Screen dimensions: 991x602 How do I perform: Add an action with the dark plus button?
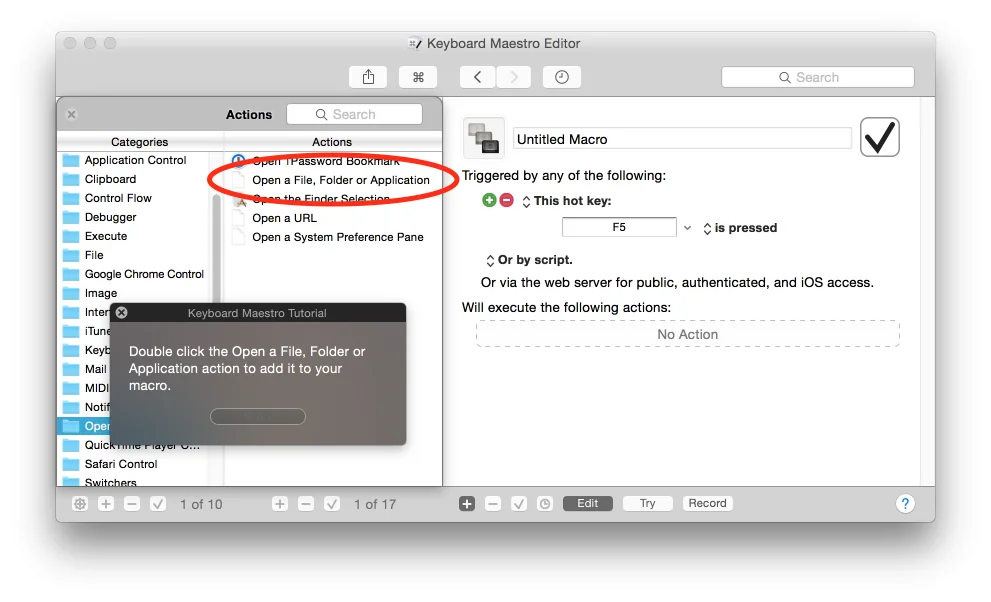tap(467, 503)
